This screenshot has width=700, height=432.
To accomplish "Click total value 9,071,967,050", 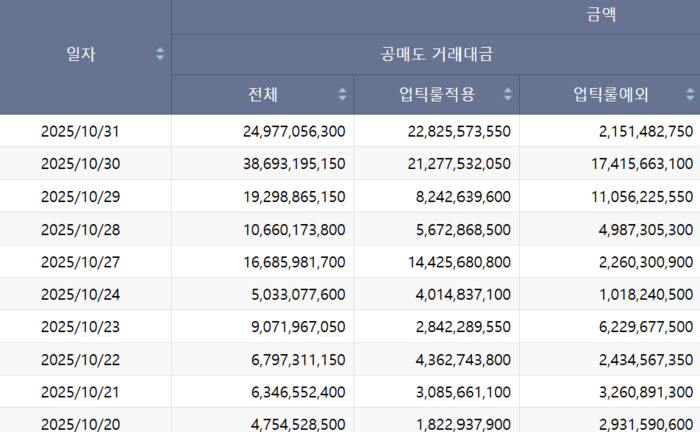I will coord(298,327).
